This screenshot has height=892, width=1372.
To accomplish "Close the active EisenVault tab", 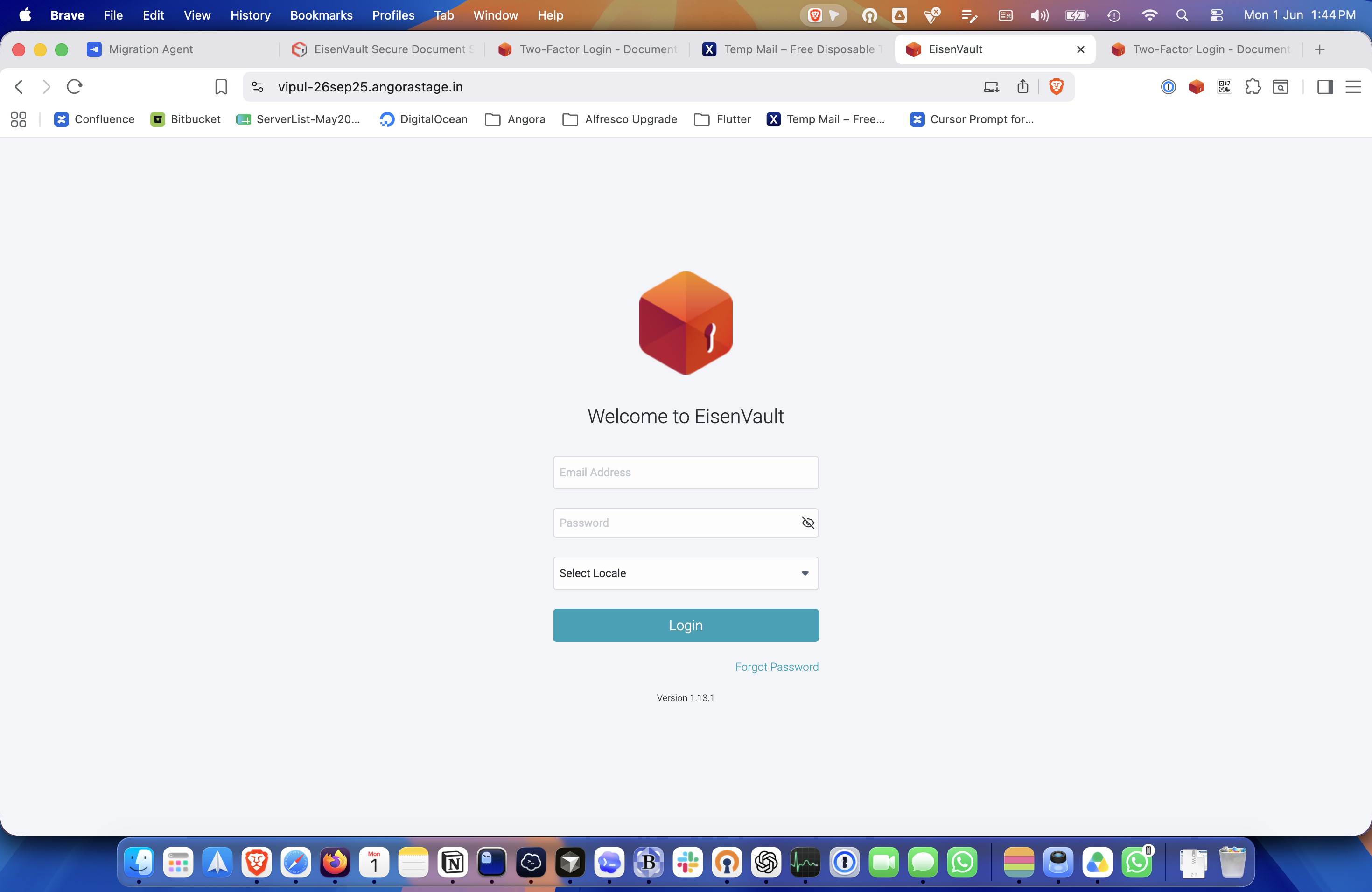I will [x=1080, y=49].
